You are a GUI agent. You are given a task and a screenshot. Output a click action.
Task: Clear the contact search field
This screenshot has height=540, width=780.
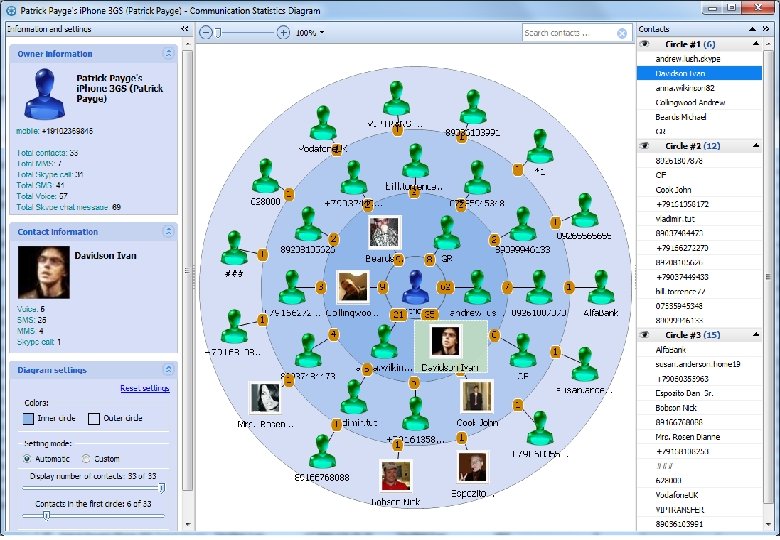[x=622, y=33]
